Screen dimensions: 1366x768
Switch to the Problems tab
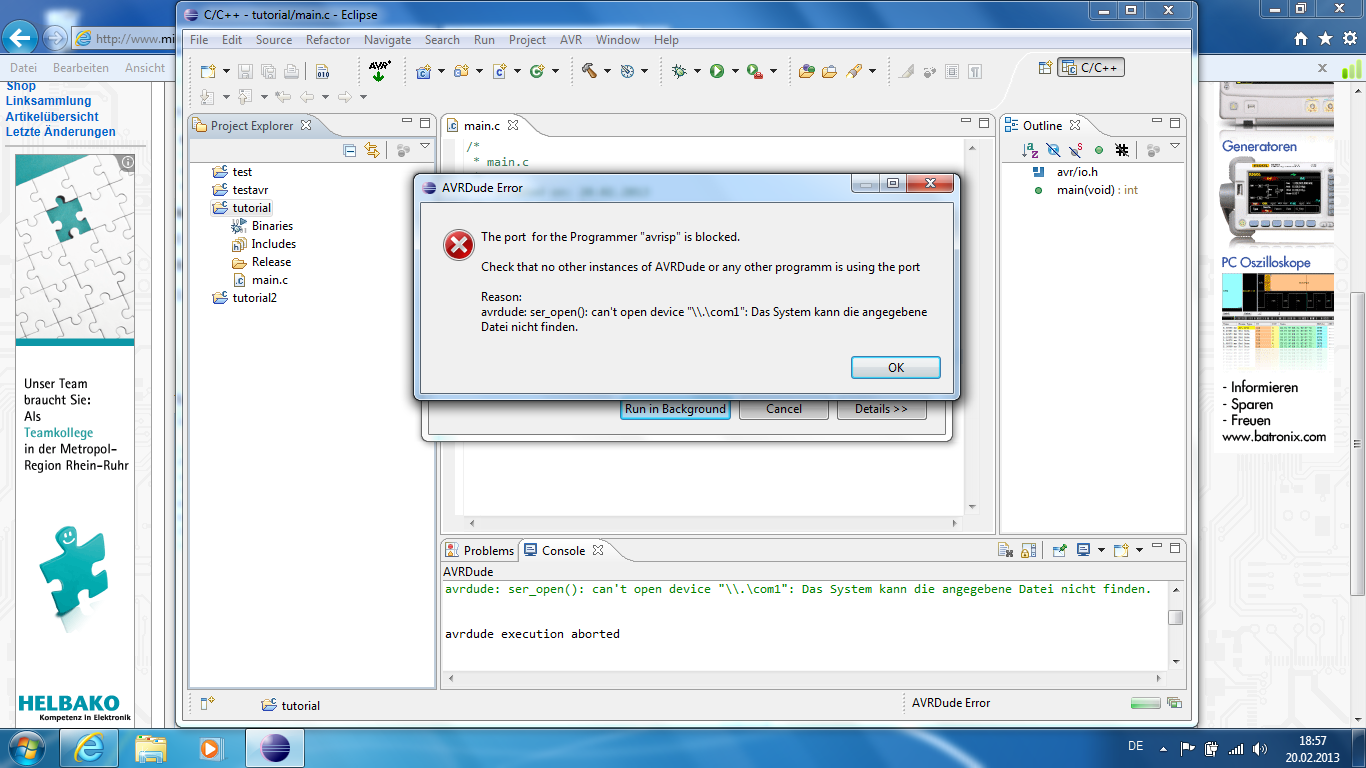(488, 550)
